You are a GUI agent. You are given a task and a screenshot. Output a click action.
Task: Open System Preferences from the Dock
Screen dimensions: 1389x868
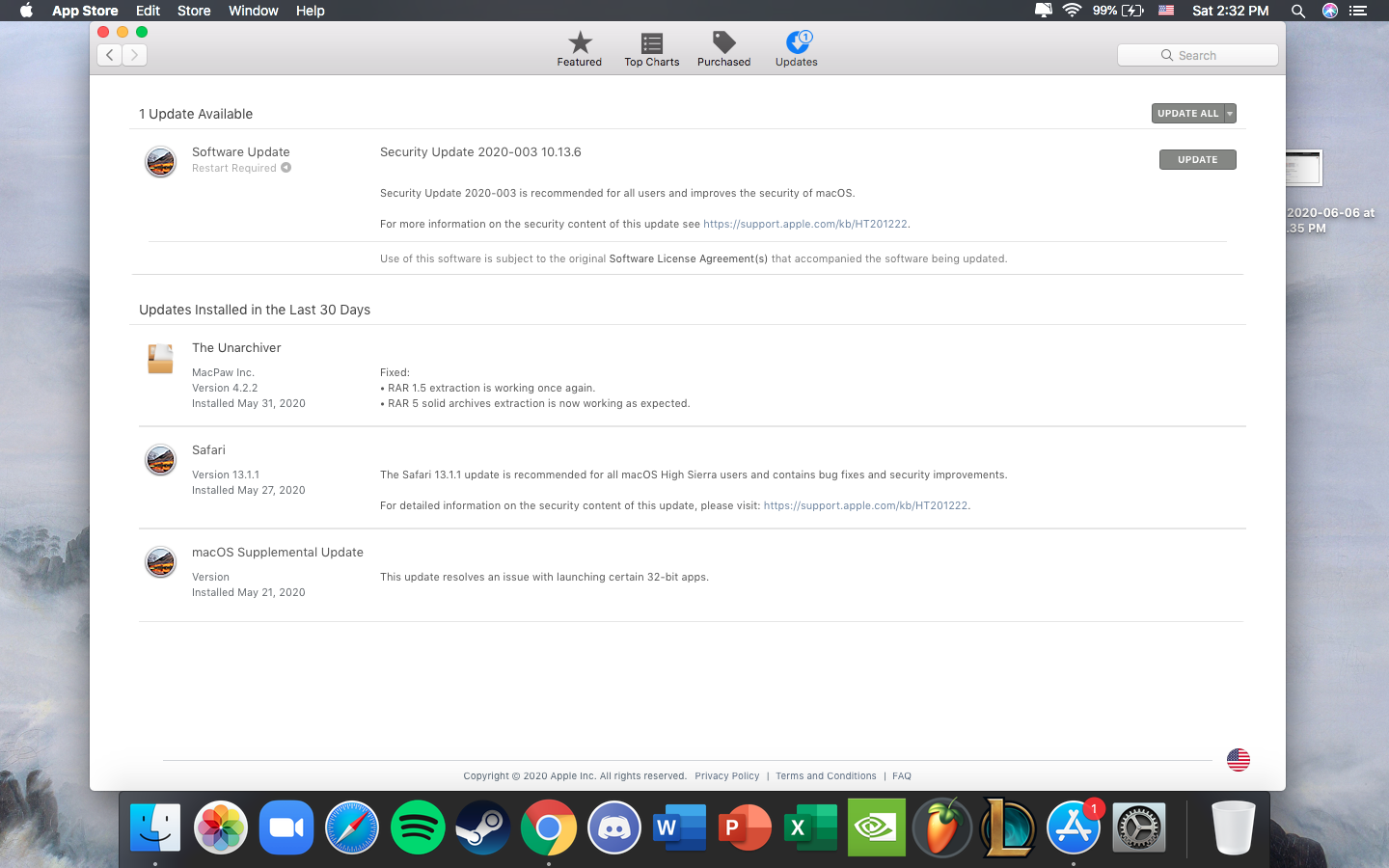point(1139,827)
